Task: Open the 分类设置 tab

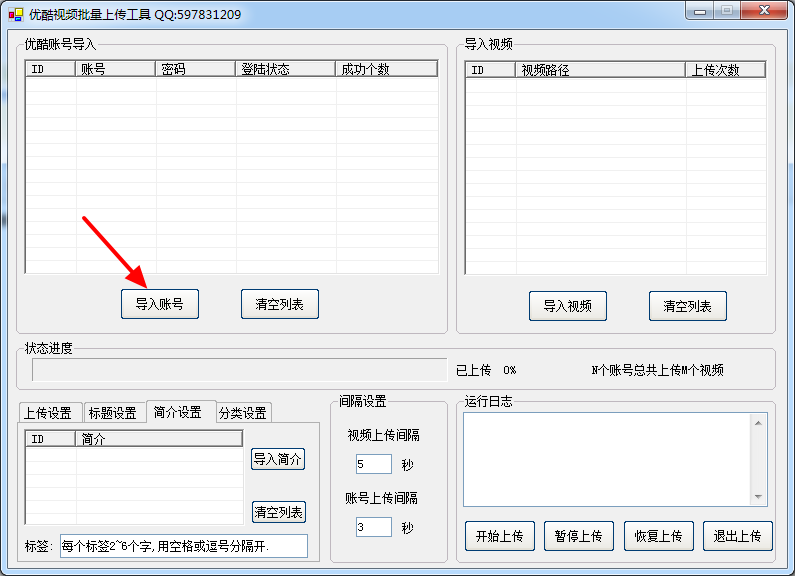Action: 243,413
